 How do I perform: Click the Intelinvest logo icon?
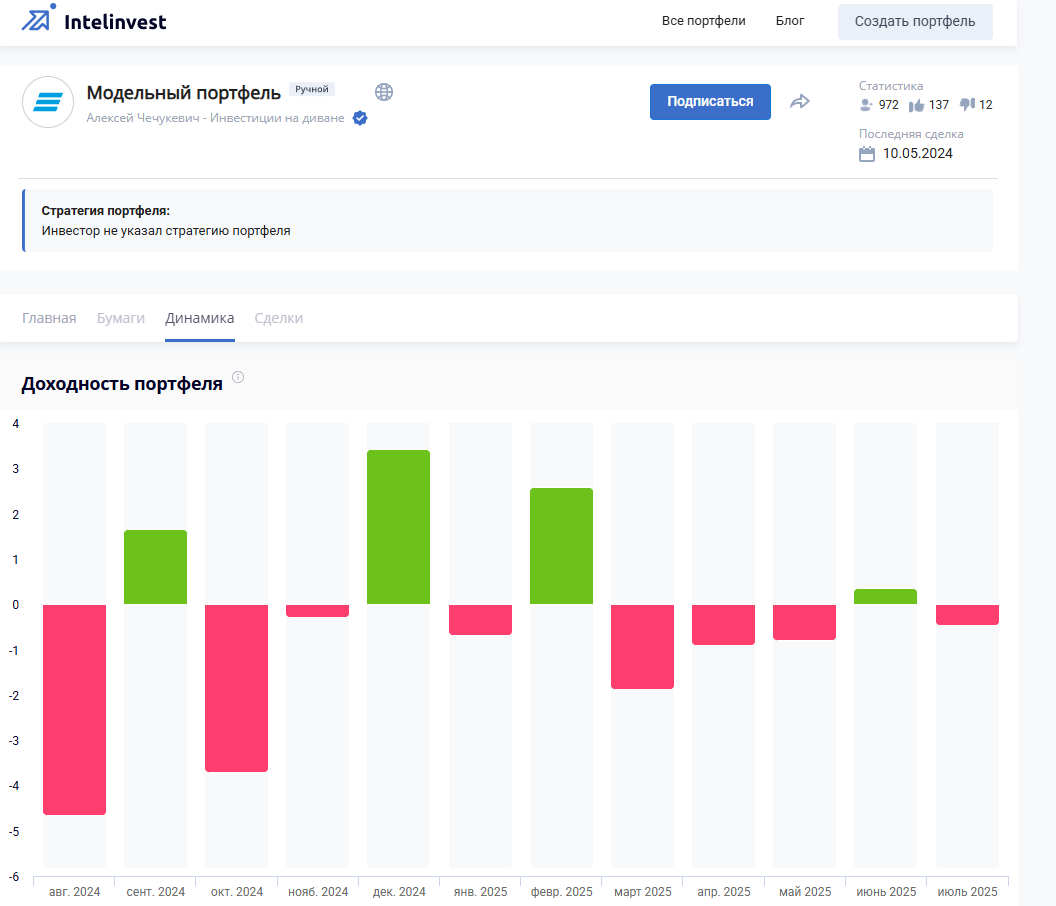point(38,18)
